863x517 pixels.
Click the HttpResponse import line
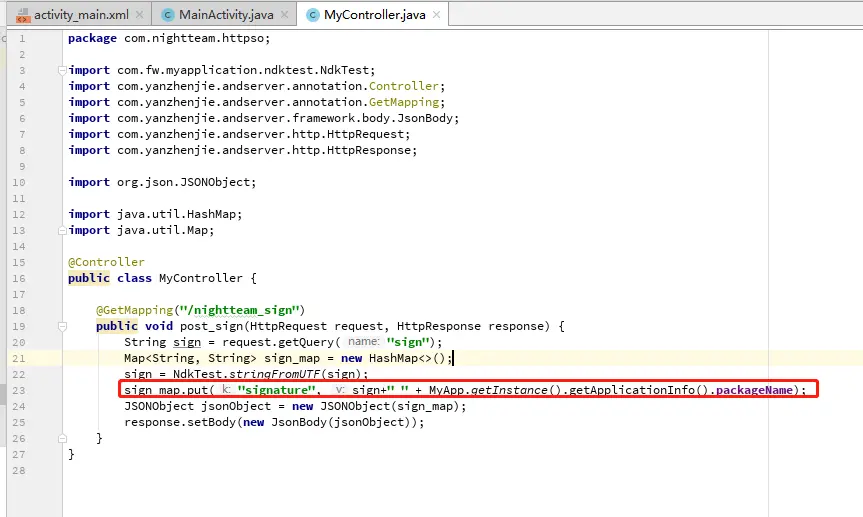[x=243, y=150]
